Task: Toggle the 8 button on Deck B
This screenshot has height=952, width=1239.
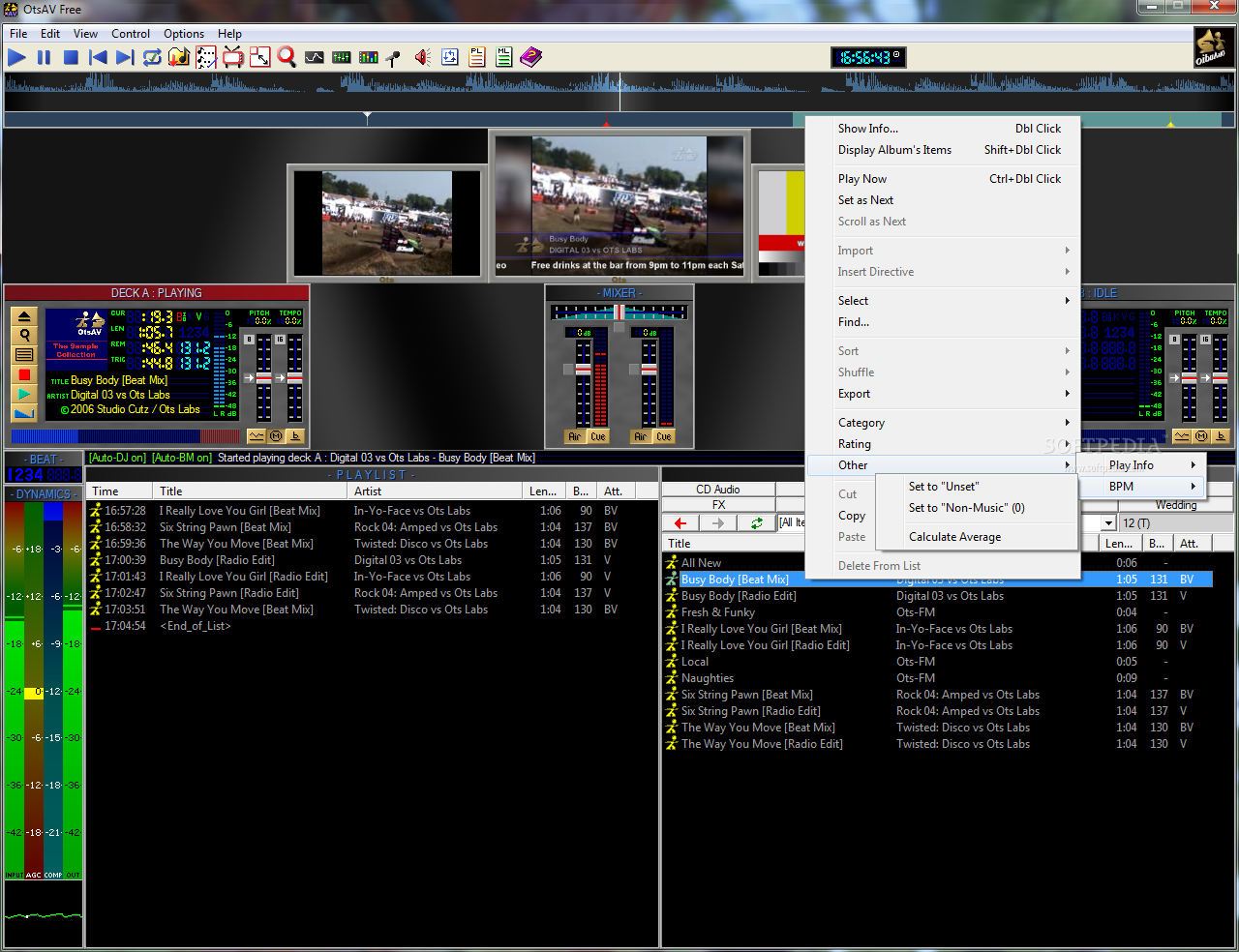Action: pyautogui.click(x=1174, y=340)
